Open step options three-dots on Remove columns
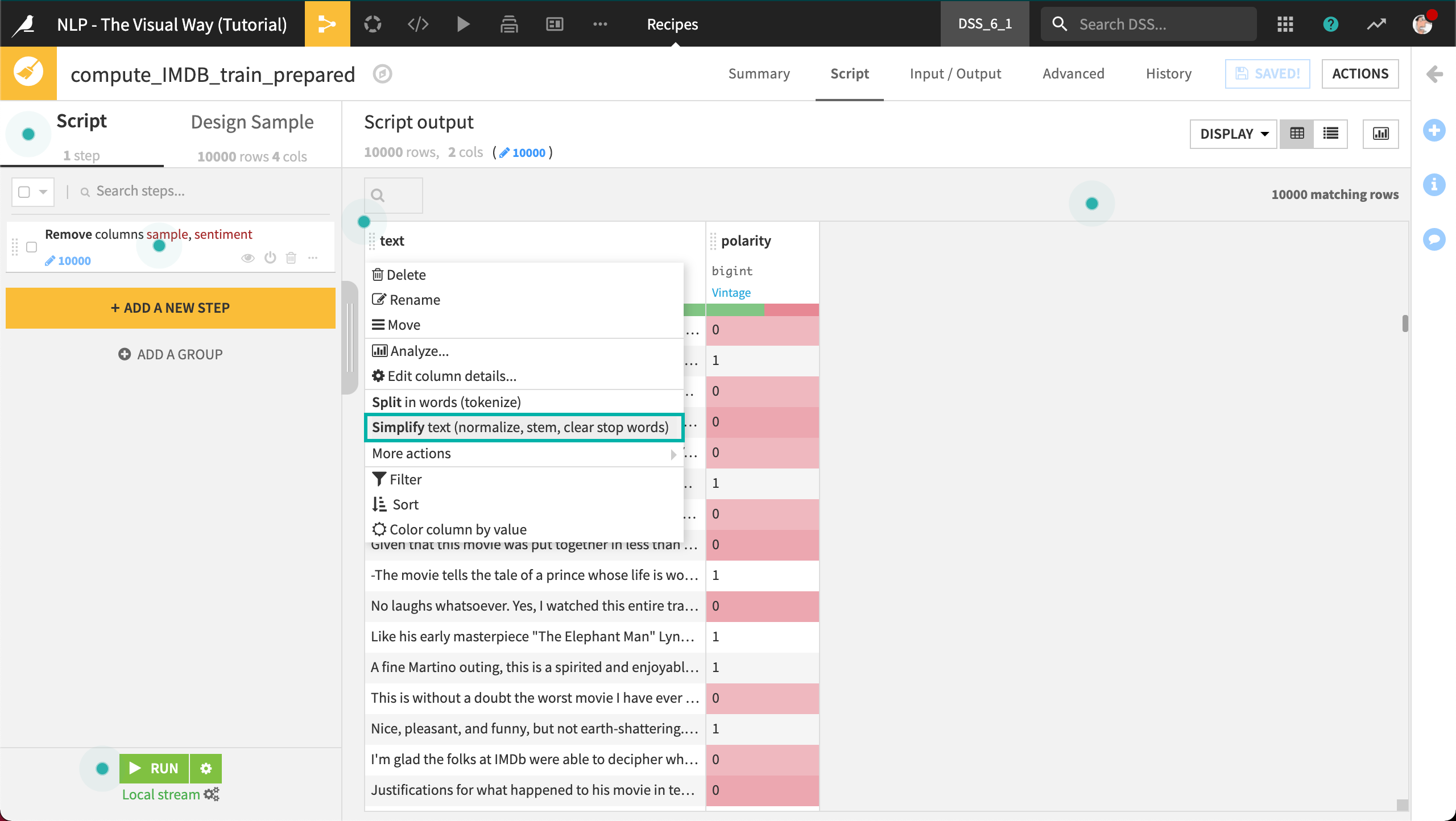Image resolution: width=1456 pixels, height=821 pixels. [x=313, y=258]
